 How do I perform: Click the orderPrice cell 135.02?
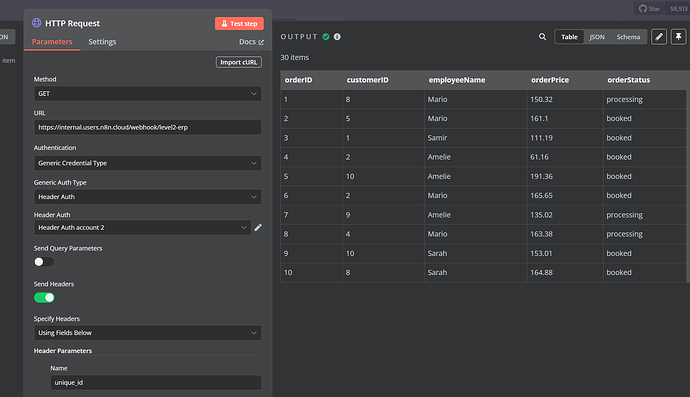tap(565, 215)
